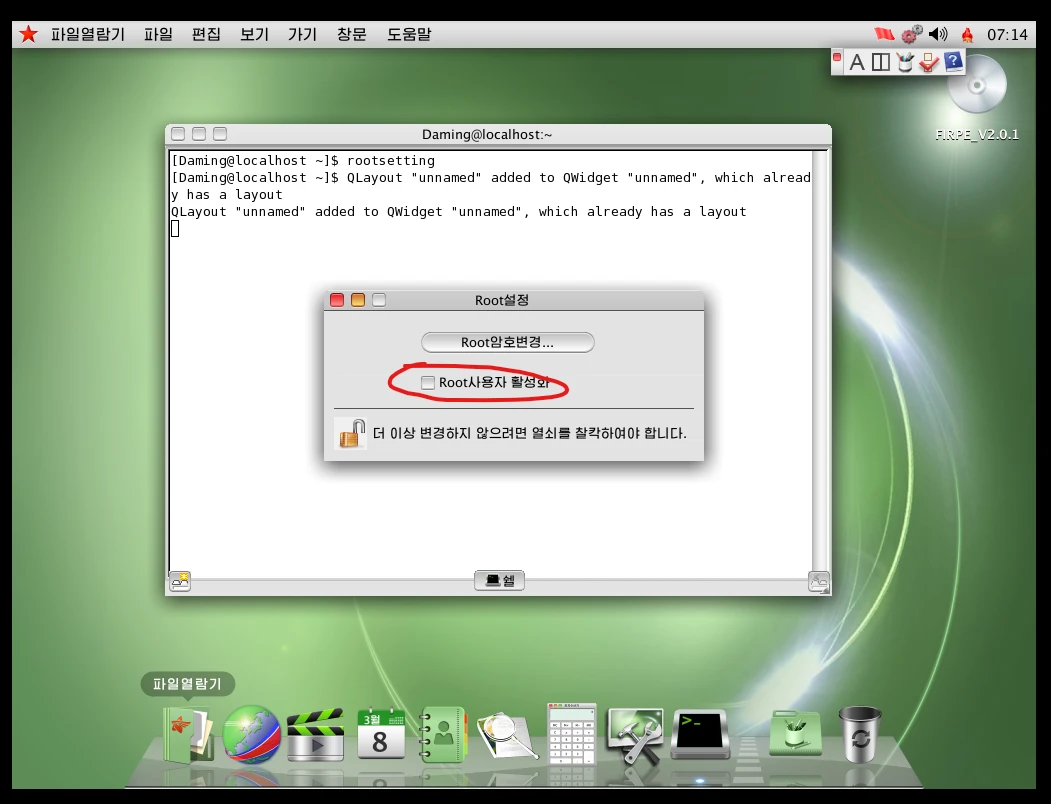Launch the calculator from the dock
This screenshot has height=804, width=1051.
[571, 735]
